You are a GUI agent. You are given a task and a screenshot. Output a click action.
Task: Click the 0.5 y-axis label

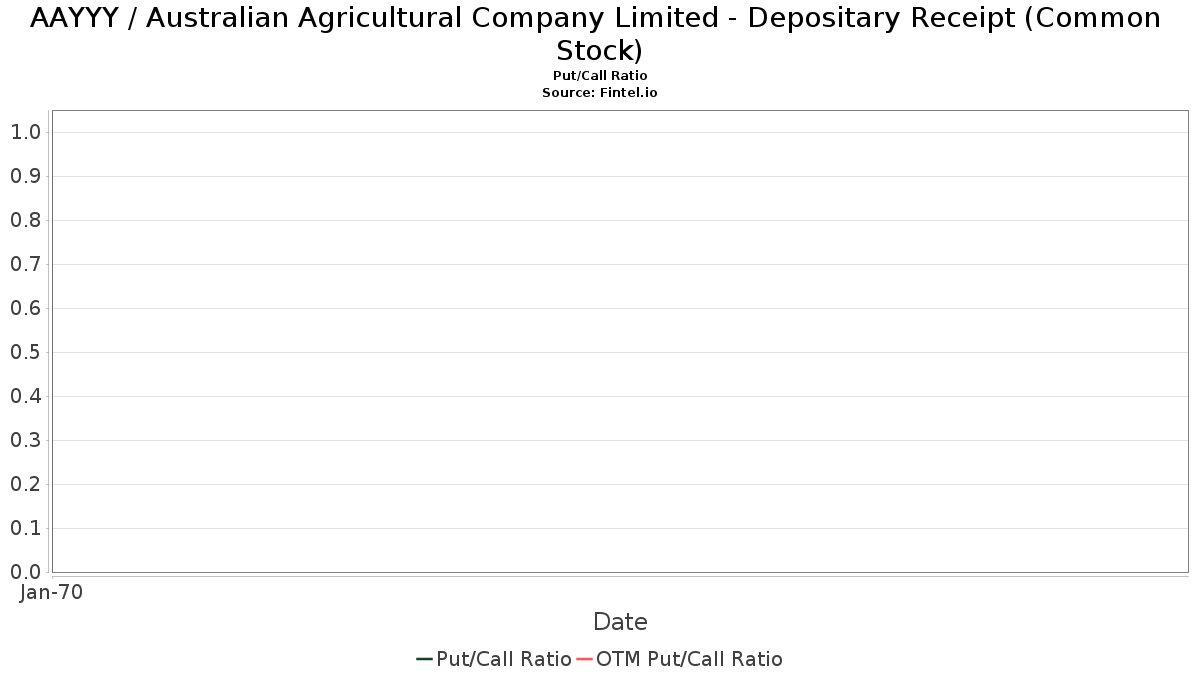(26, 352)
